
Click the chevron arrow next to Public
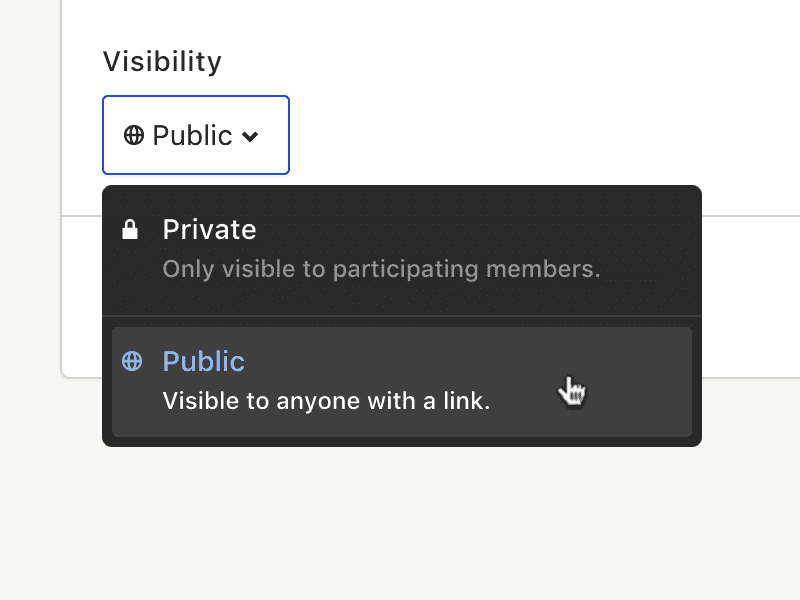tap(250, 136)
